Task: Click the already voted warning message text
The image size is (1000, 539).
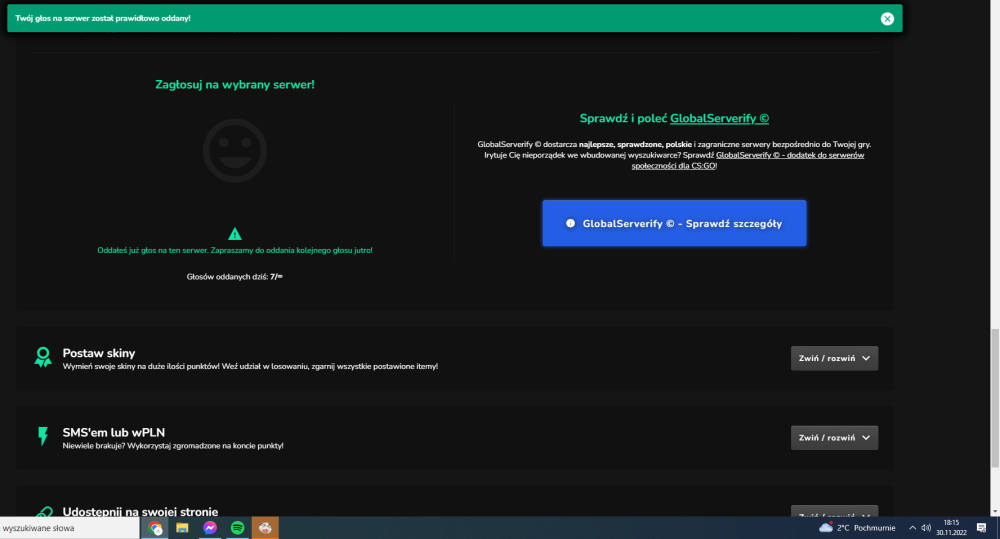Action: pos(235,251)
